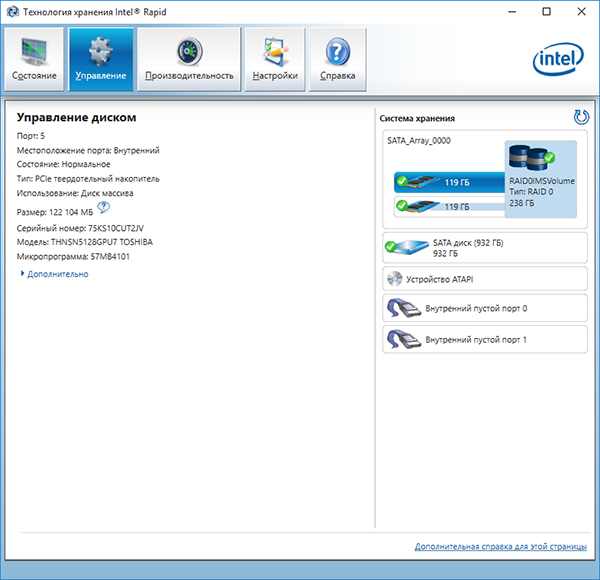Click the Управление диском heading
The height and width of the screenshot is (580, 600).
(x=76, y=117)
